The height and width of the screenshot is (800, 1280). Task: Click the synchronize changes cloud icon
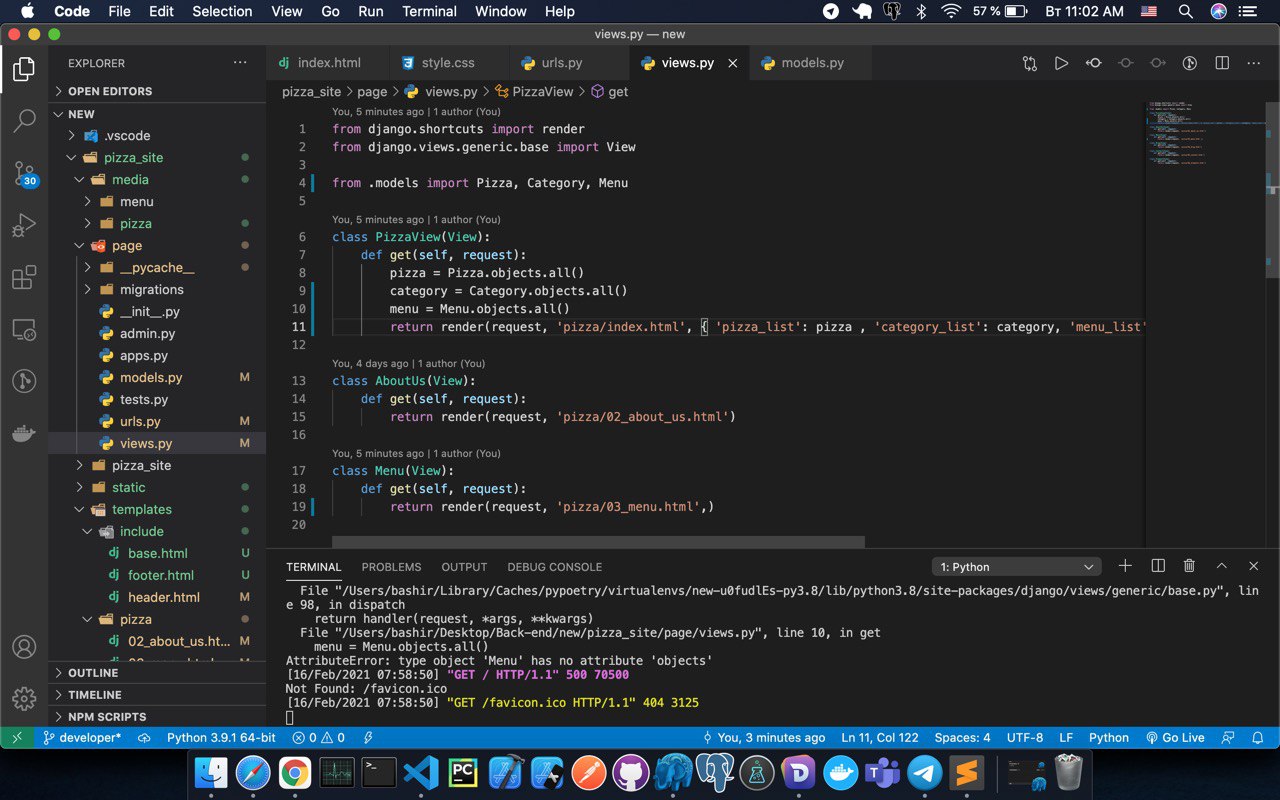point(144,738)
